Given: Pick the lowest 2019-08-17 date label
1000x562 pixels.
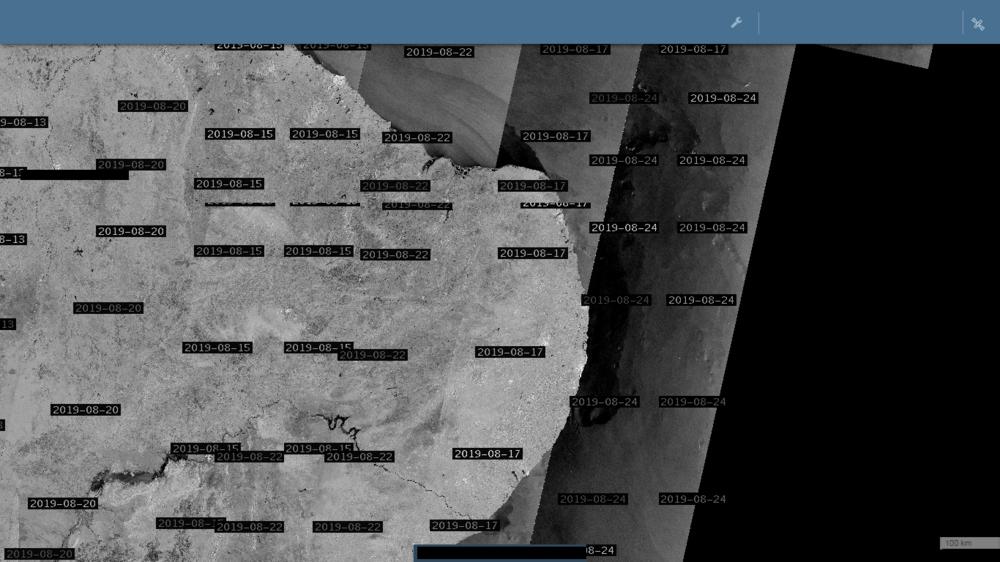Looking at the screenshot, I should pyautogui.click(x=464, y=525).
